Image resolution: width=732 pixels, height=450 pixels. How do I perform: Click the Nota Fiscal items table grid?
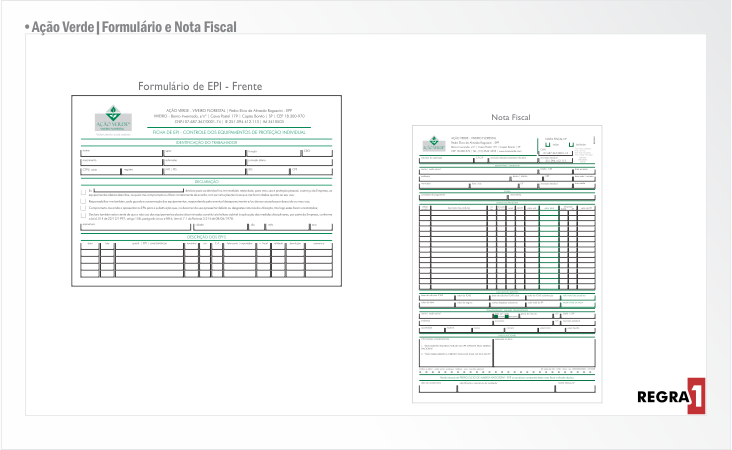tap(507, 247)
